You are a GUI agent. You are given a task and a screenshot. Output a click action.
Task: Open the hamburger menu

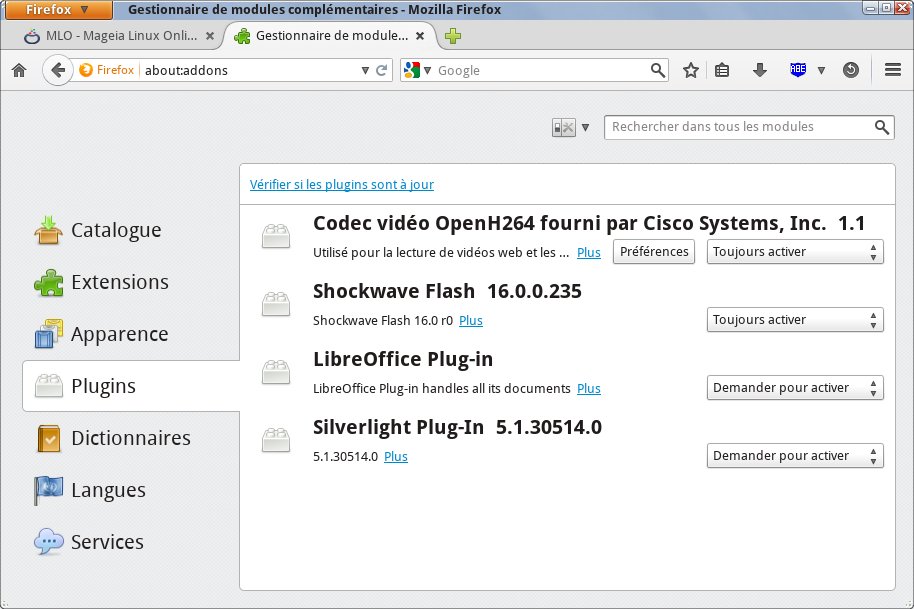coord(893,71)
